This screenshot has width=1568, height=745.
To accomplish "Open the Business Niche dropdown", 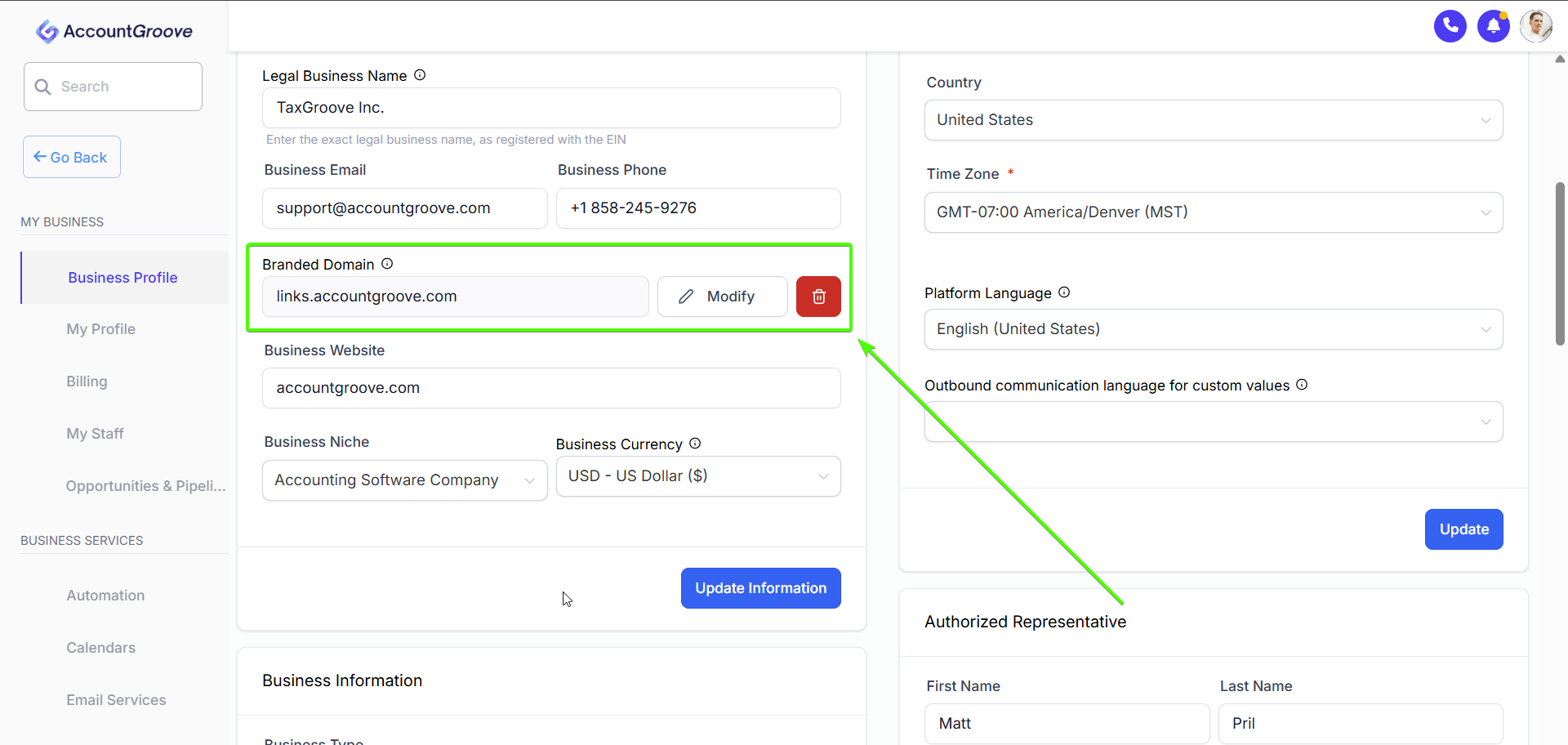I will tap(405, 480).
